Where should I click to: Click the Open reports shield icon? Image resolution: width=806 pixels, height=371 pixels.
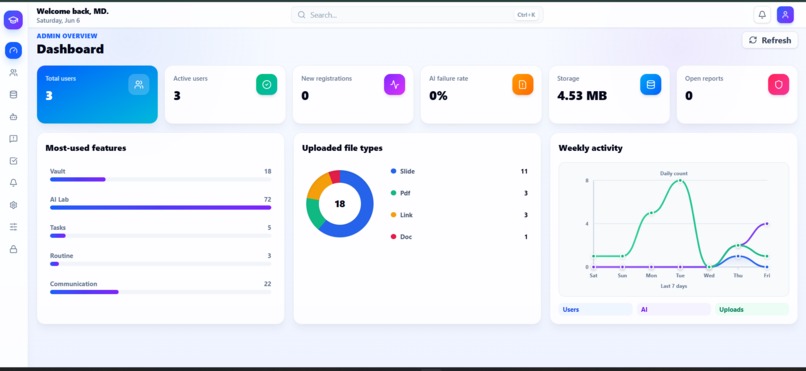pos(778,85)
